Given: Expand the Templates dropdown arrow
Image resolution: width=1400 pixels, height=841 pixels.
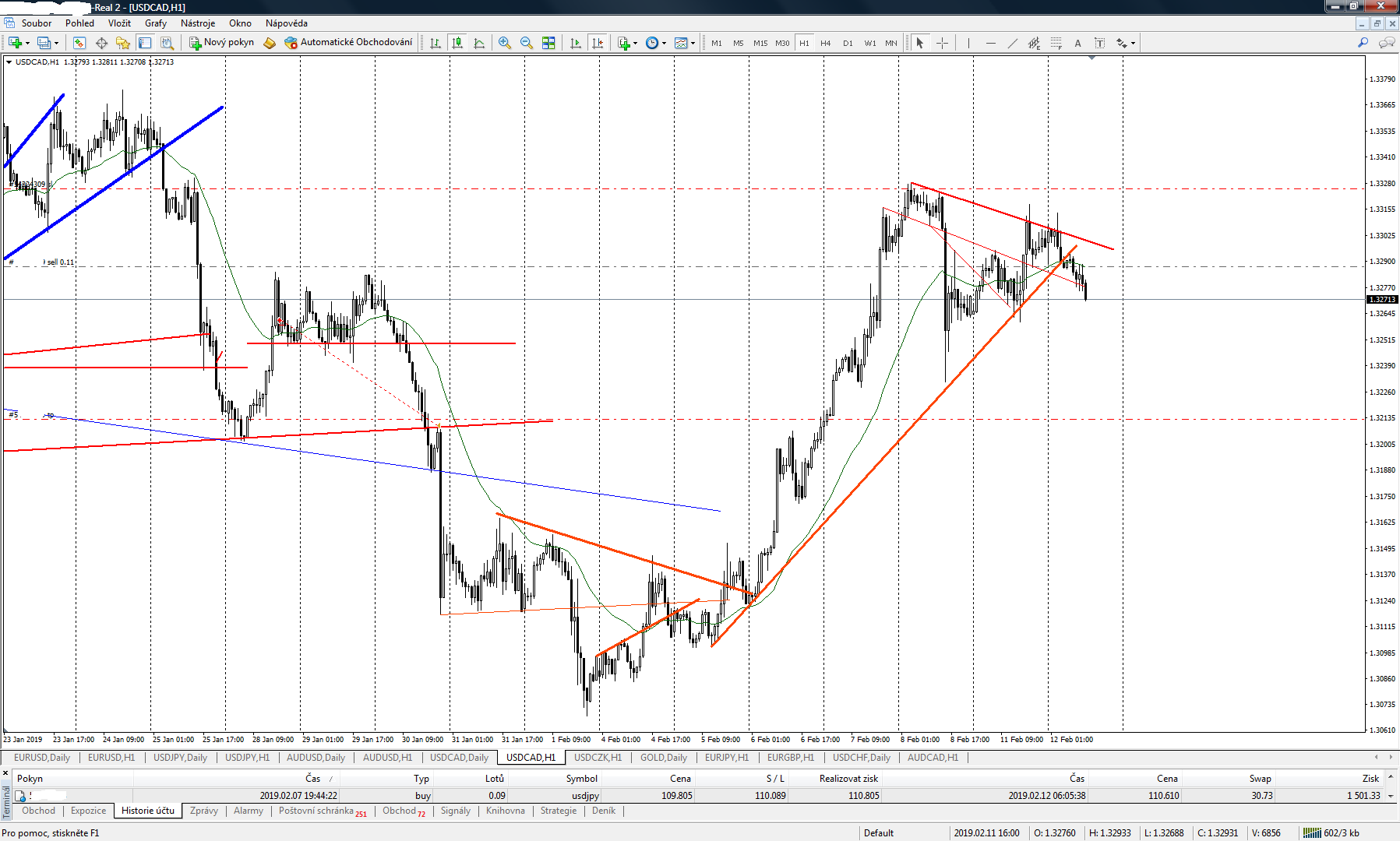Looking at the screenshot, I should [693, 44].
